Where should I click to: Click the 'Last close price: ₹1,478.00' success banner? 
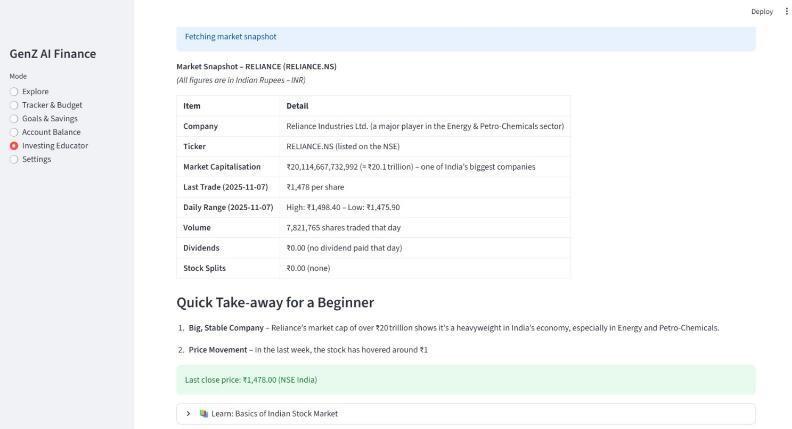466,380
